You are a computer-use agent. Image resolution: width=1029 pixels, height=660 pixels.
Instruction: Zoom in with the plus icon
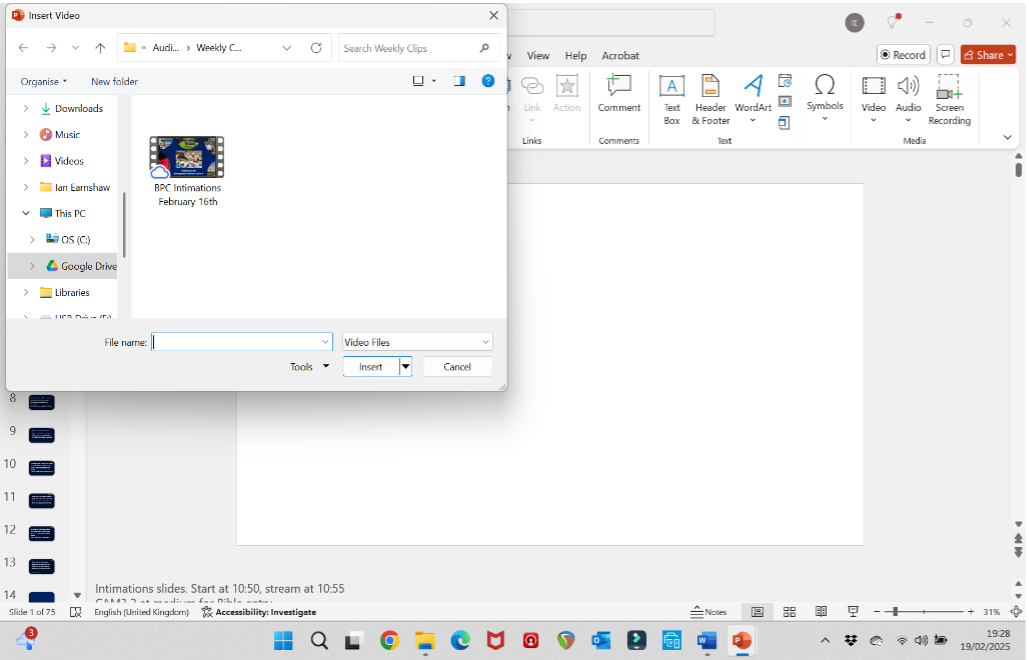coord(971,611)
